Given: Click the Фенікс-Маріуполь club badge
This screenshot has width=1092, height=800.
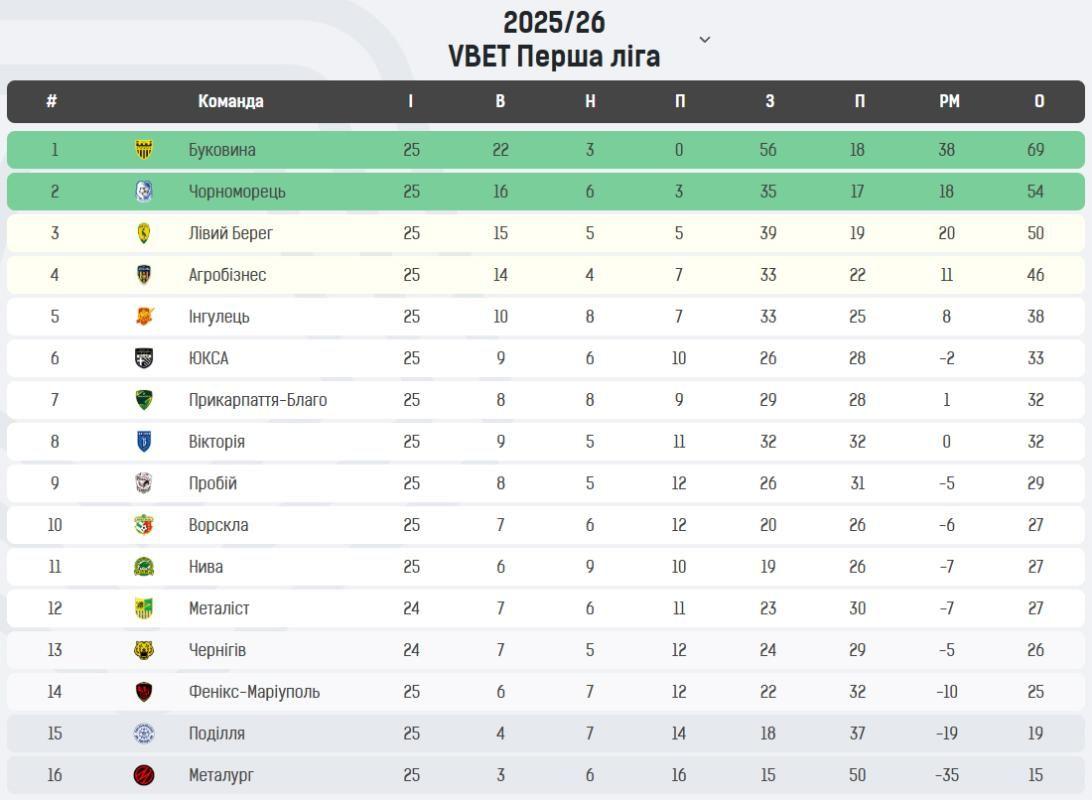Looking at the screenshot, I should tap(144, 692).
